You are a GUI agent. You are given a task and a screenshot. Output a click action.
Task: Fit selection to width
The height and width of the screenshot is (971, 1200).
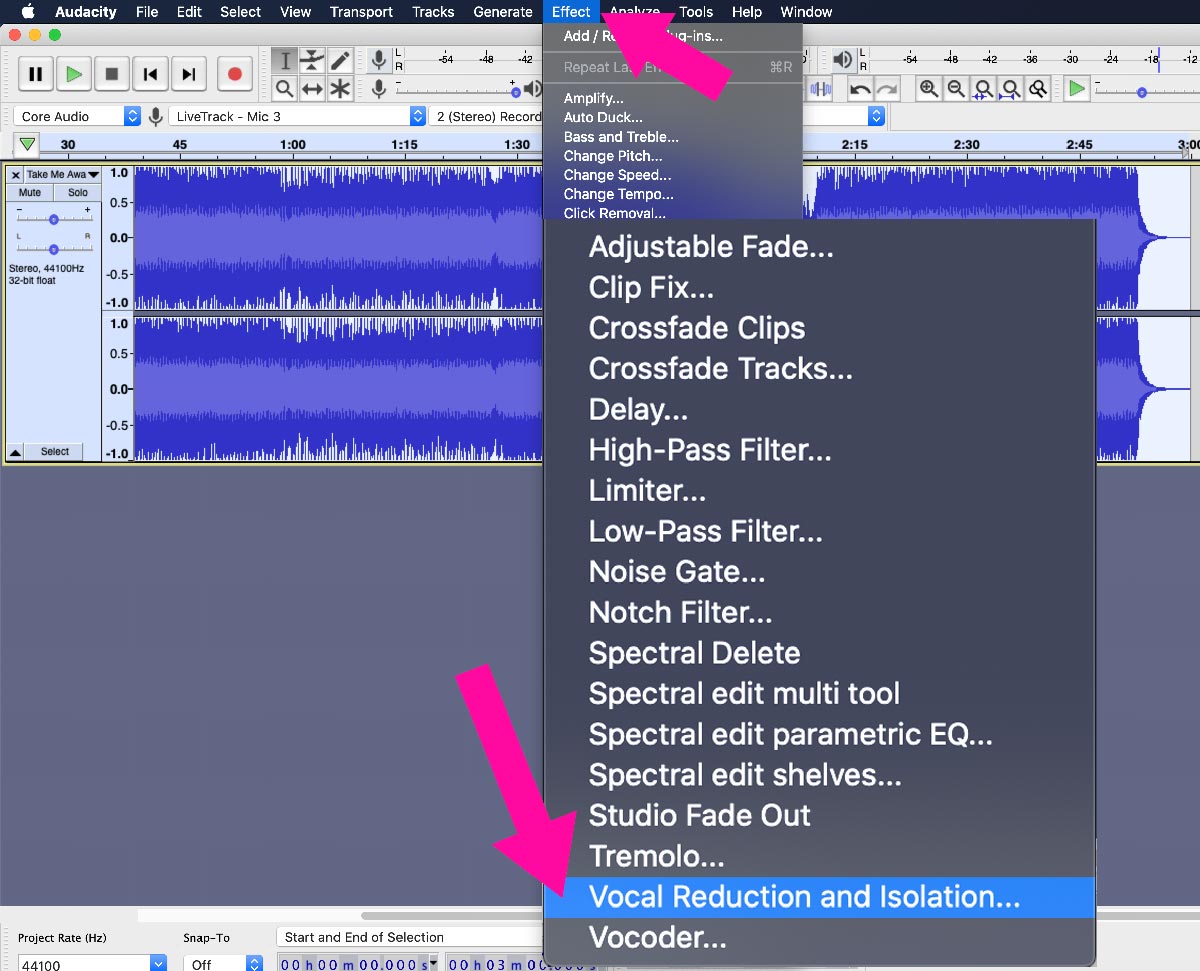(983, 89)
